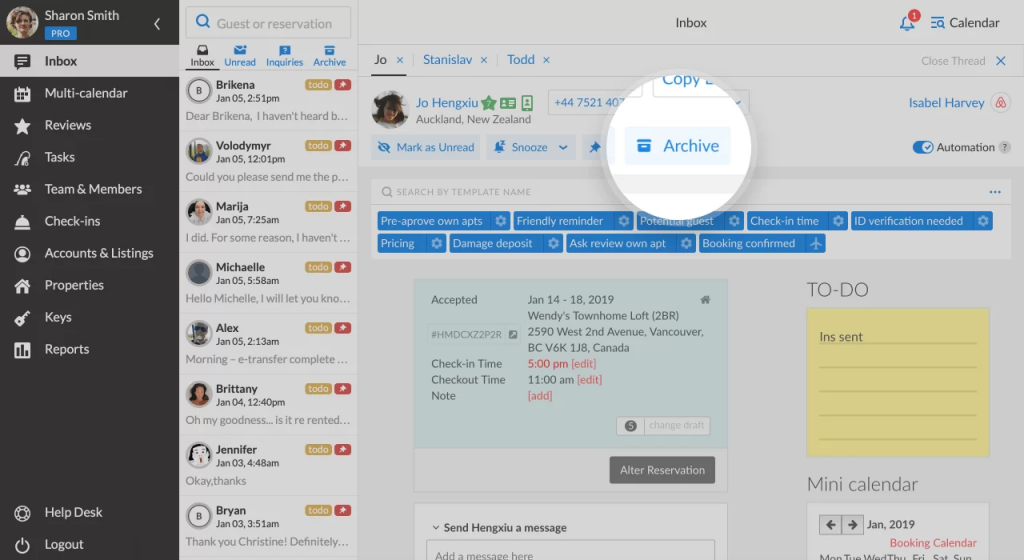Open settings gear for Damage deposit template
Image resolution: width=1024 pixels, height=560 pixels.
[553, 243]
